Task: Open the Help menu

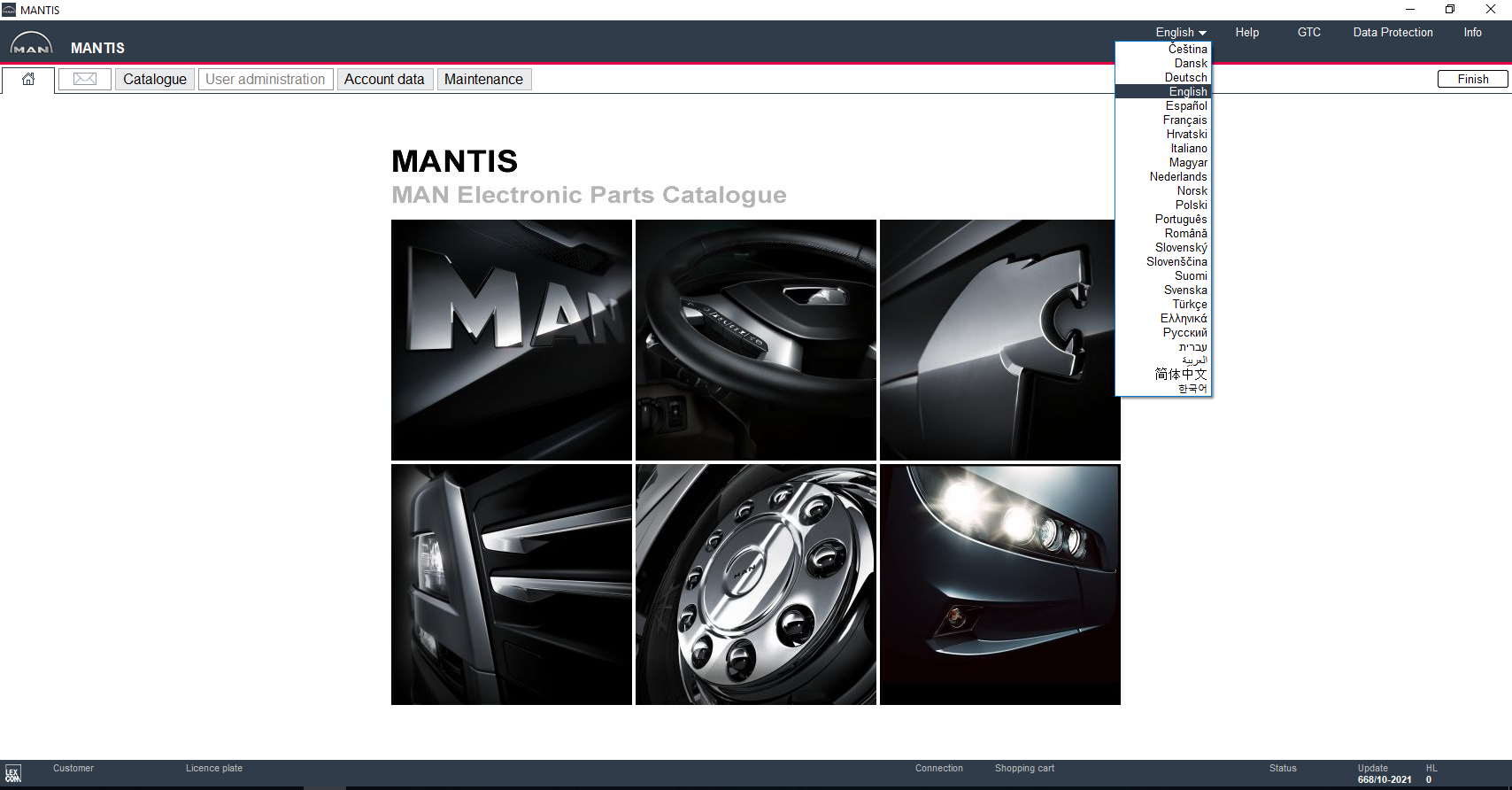Action: pyautogui.click(x=1247, y=32)
